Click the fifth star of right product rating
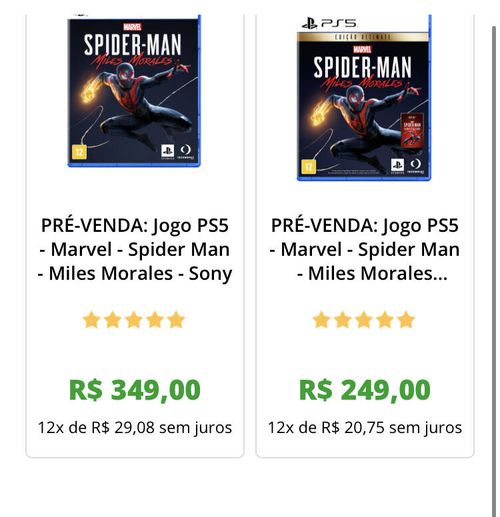Image resolution: width=500 pixels, height=517 pixels. pyautogui.click(x=406, y=320)
